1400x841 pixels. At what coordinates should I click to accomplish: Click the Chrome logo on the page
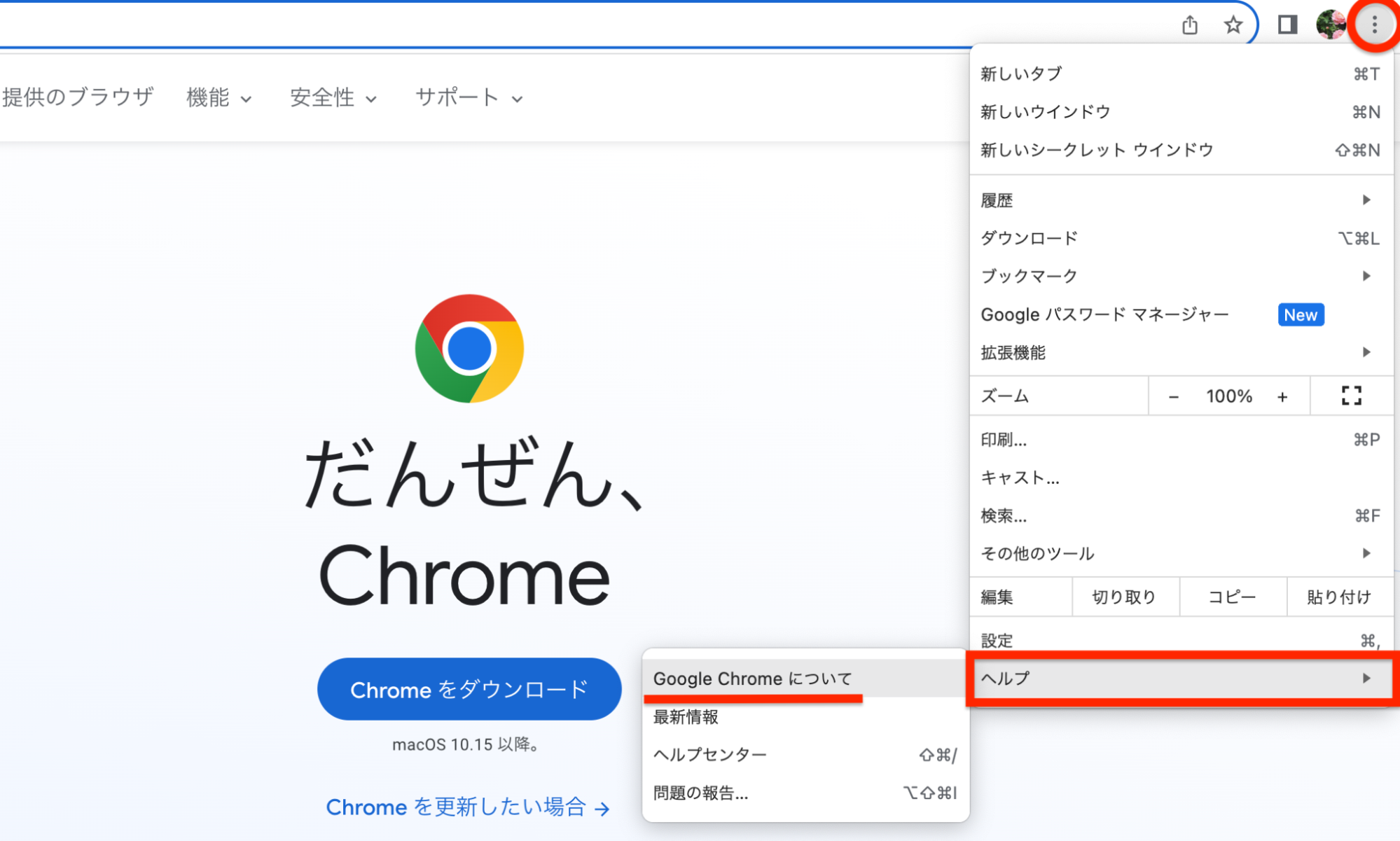469,349
